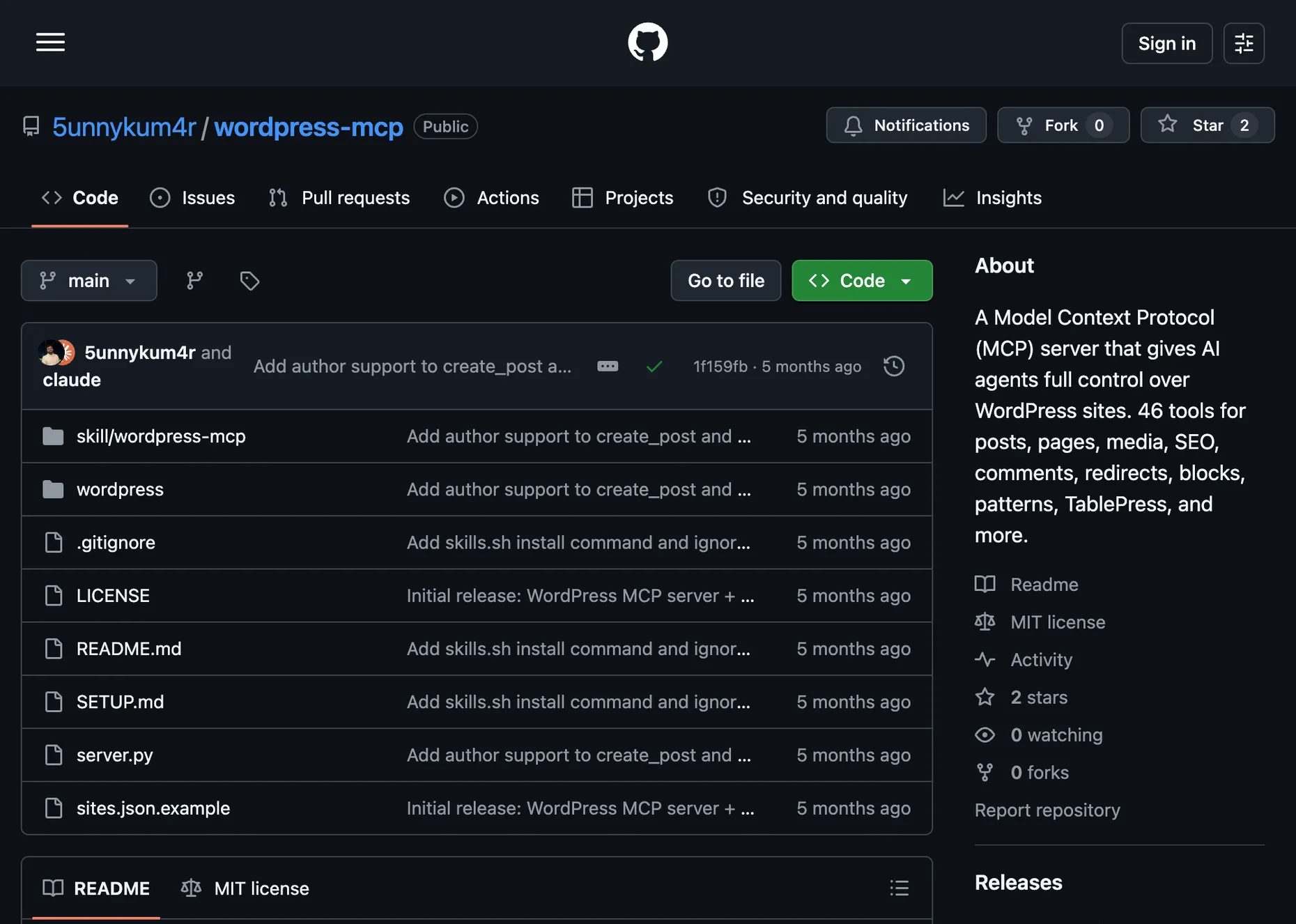Open sites.json.example row commit message
Image resolution: width=1296 pixels, height=924 pixels.
[580, 808]
